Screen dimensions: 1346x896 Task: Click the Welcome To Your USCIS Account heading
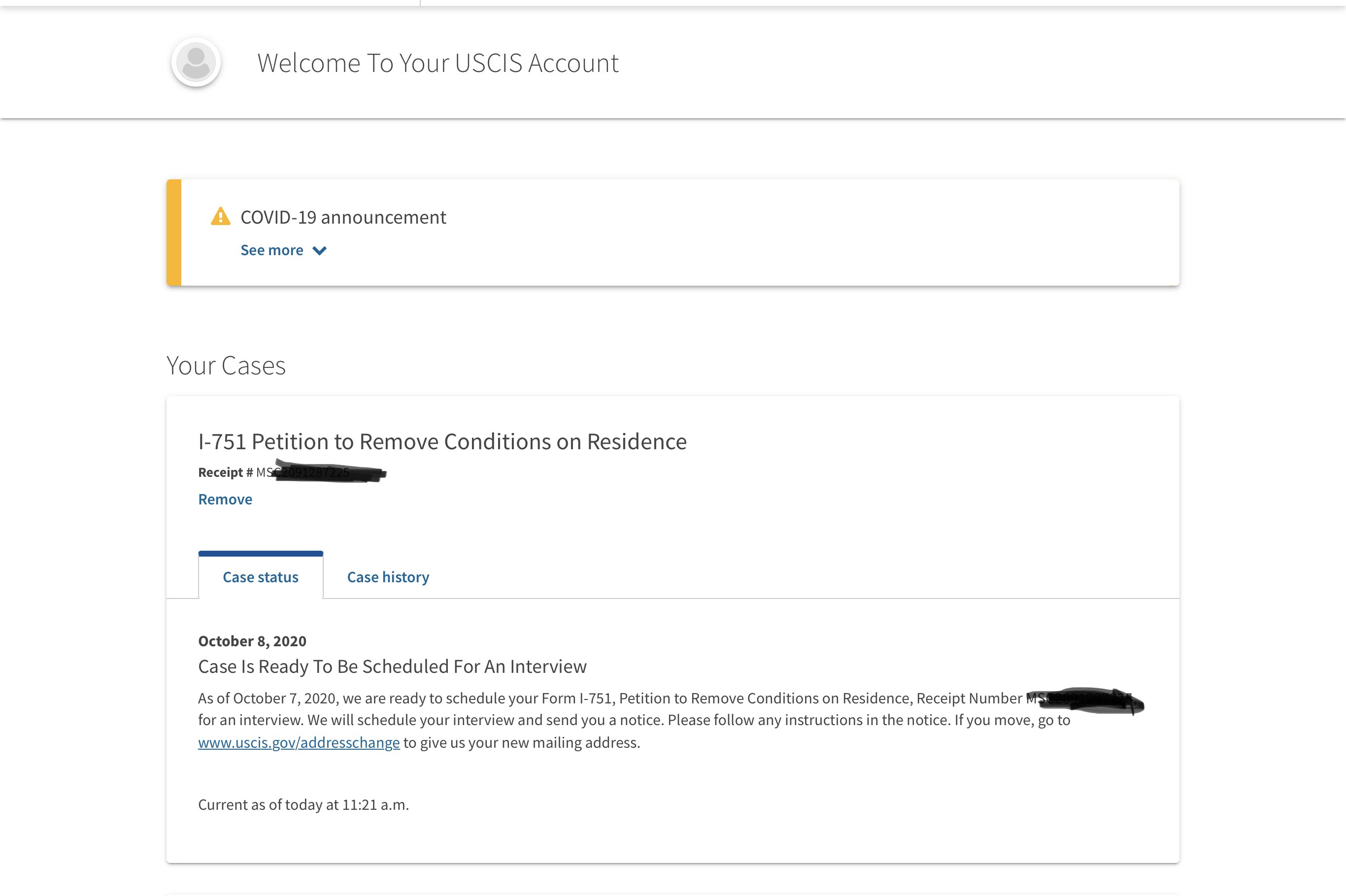click(x=438, y=63)
